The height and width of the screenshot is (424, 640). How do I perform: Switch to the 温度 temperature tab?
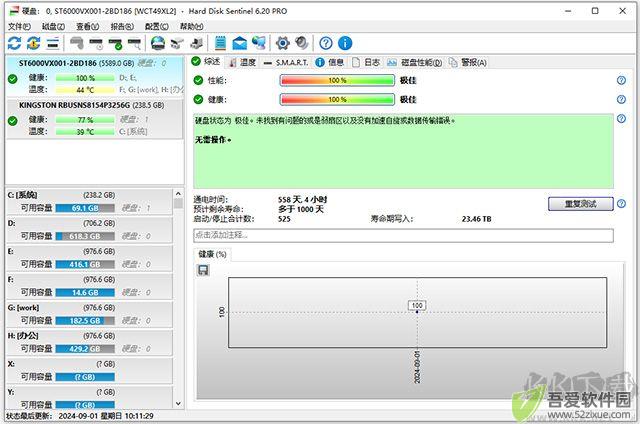(x=242, y=62)
